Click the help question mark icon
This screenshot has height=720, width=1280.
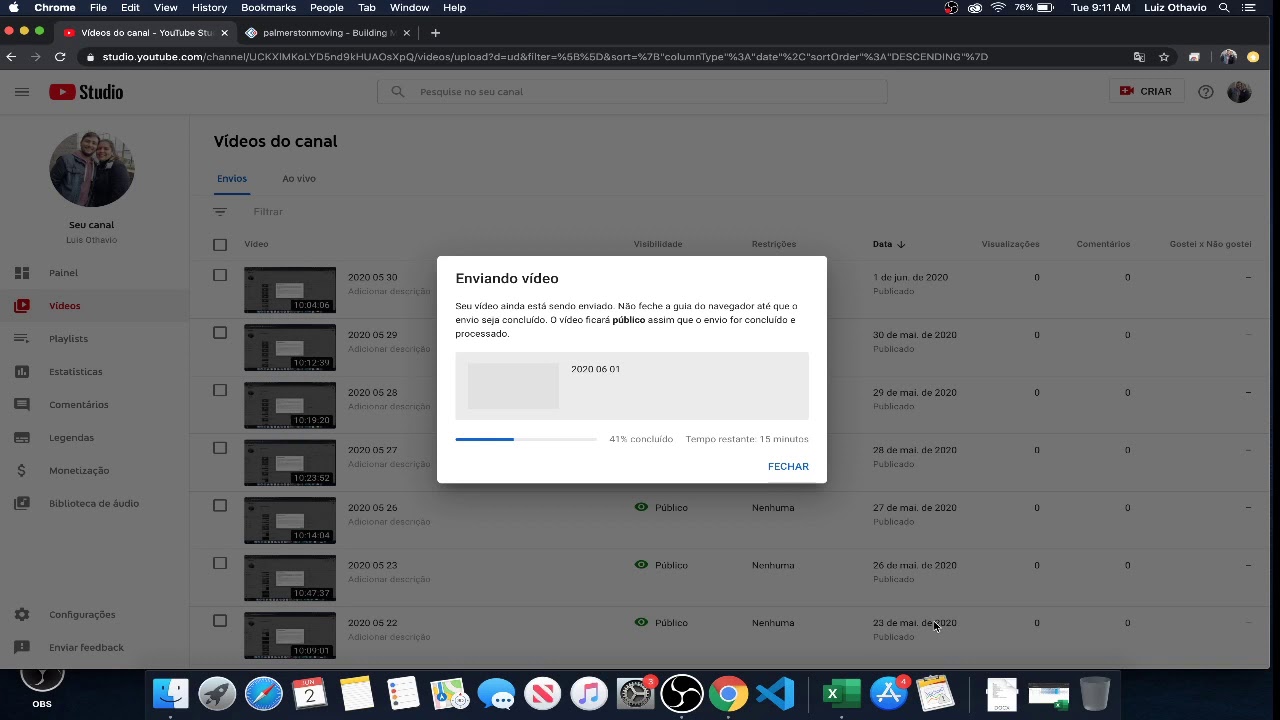click(1206, 92)
